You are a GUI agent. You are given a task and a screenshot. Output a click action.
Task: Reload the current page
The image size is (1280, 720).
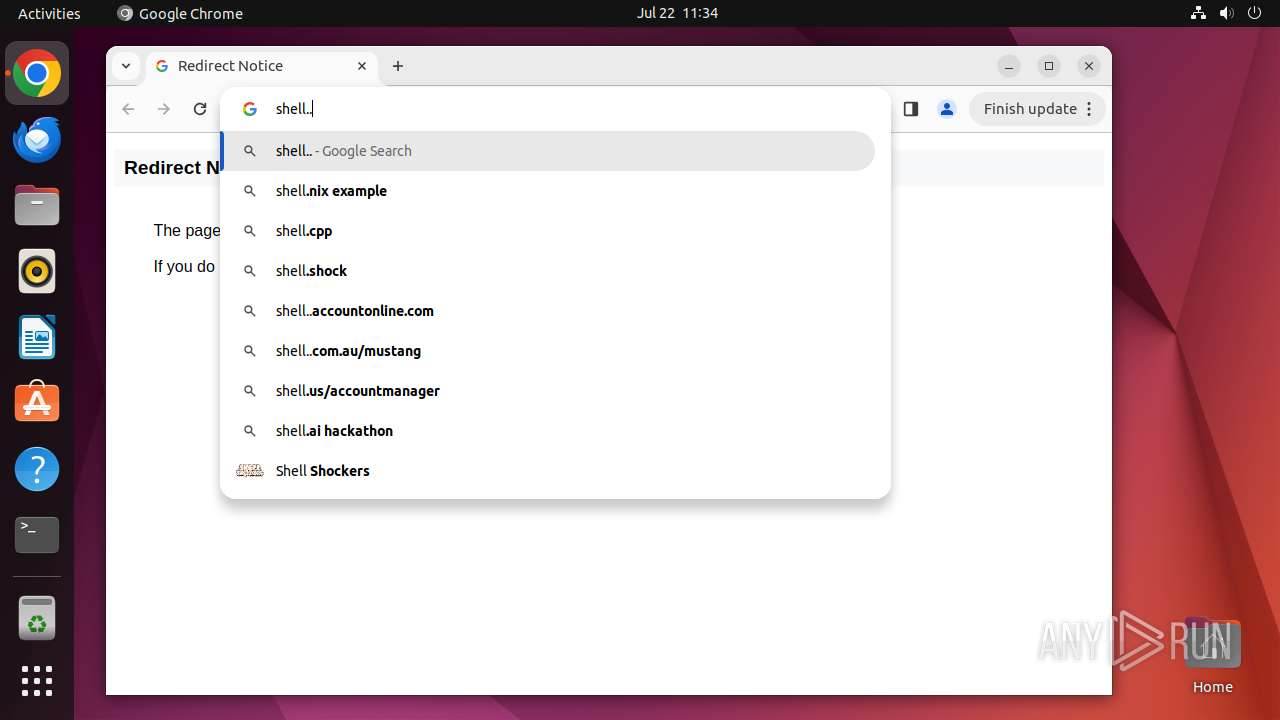click(200, 109)
